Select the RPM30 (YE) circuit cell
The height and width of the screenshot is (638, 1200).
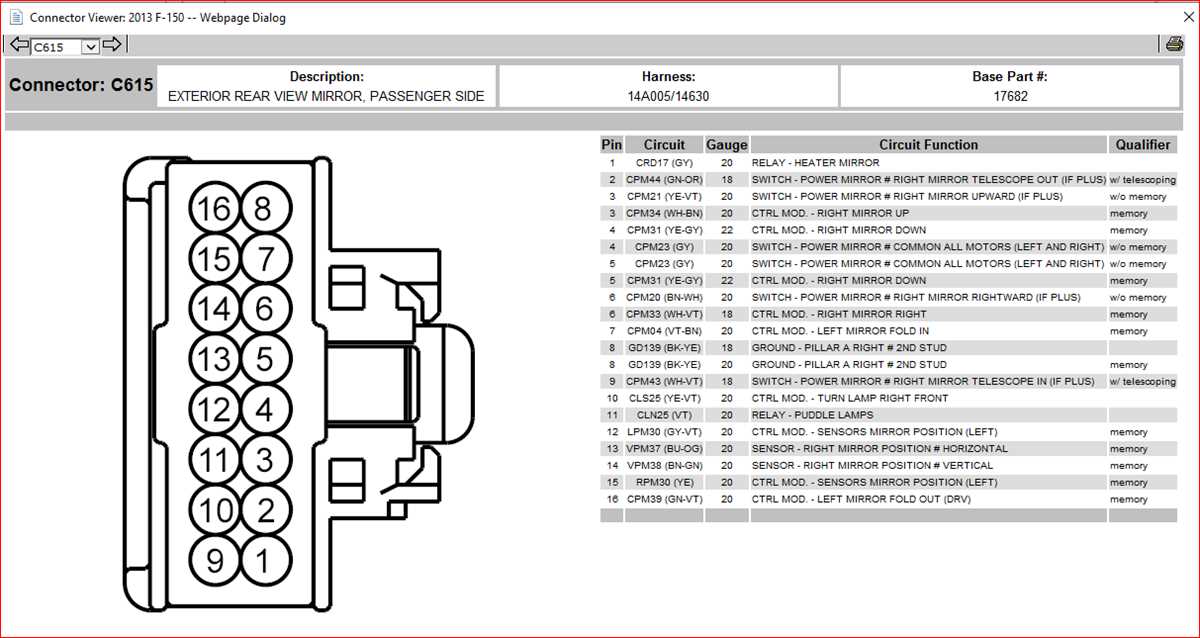tap(664, 482)
